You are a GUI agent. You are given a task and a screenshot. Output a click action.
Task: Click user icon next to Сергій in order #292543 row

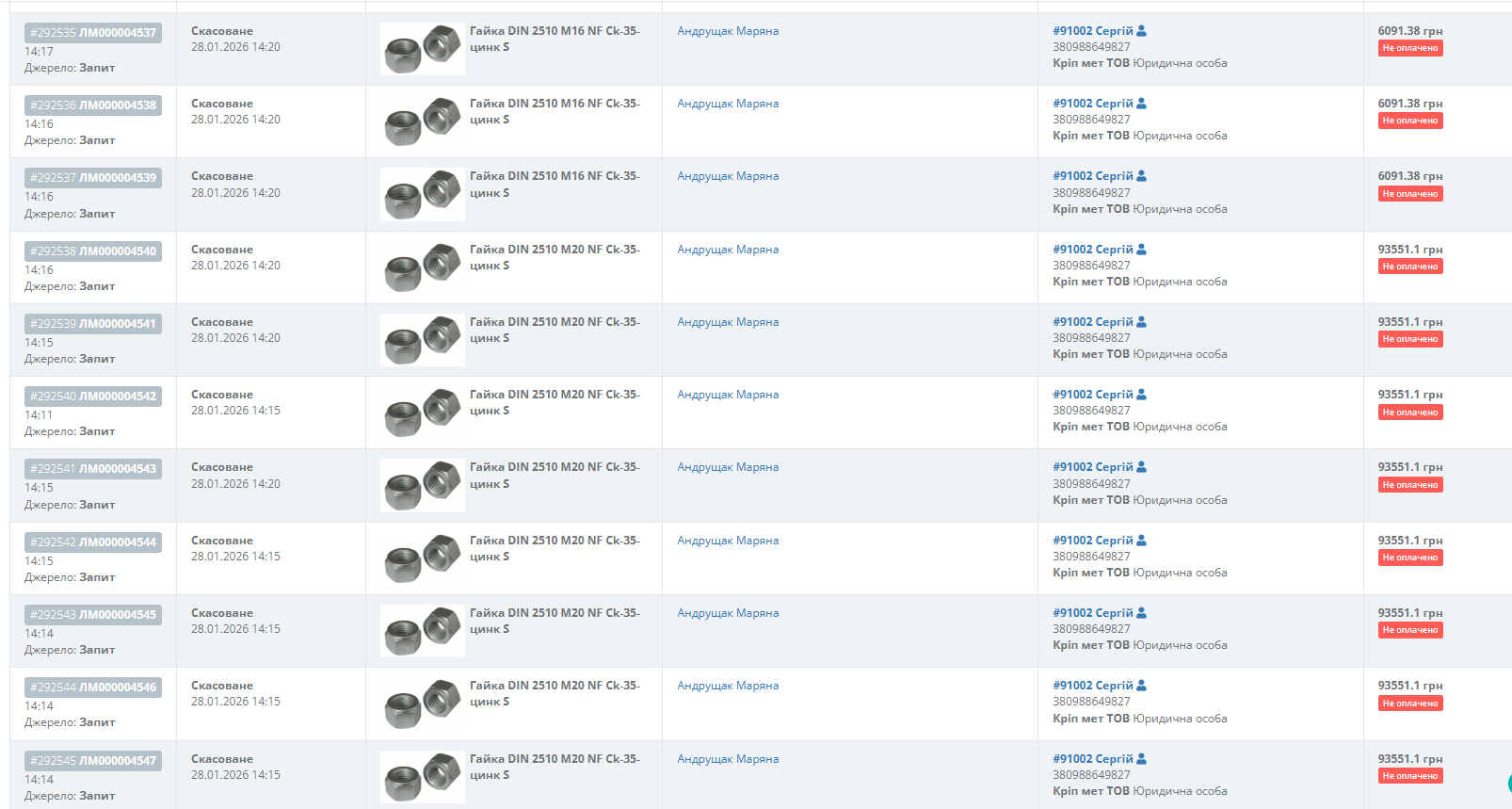tap(1141, 613)
